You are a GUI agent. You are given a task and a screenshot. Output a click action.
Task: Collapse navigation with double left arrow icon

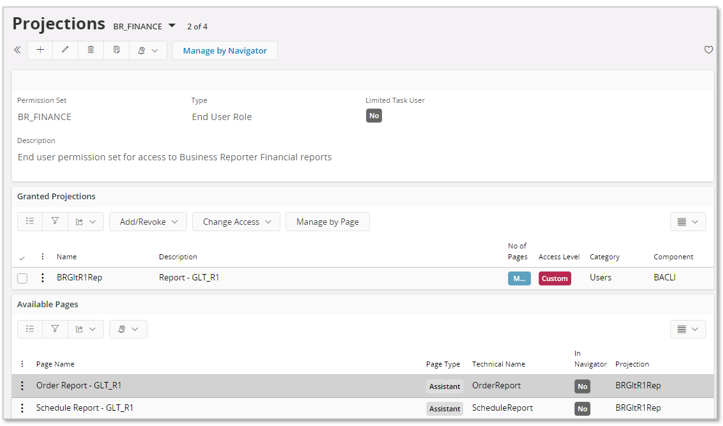[17, 50]
